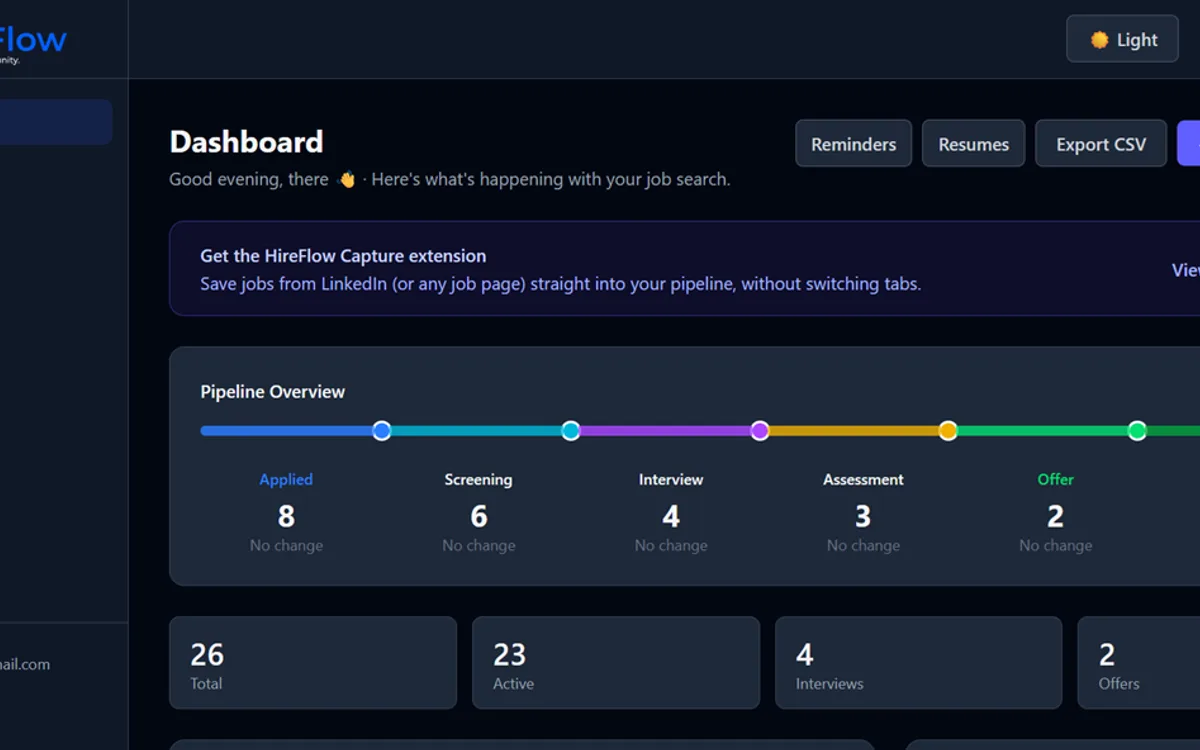
Task: Click the Pipeline Overview heading
Action: (272, 392)
